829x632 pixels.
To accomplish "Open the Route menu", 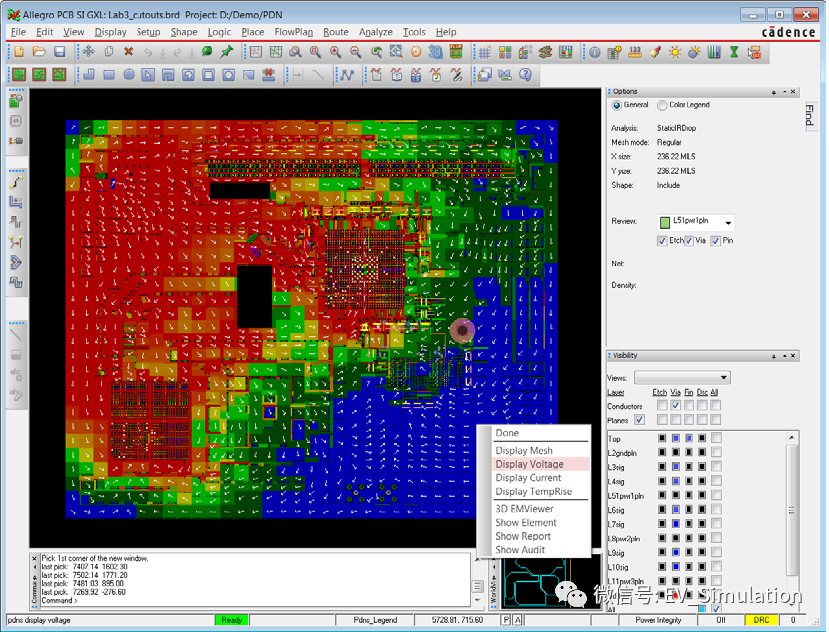I will (336, 32).
